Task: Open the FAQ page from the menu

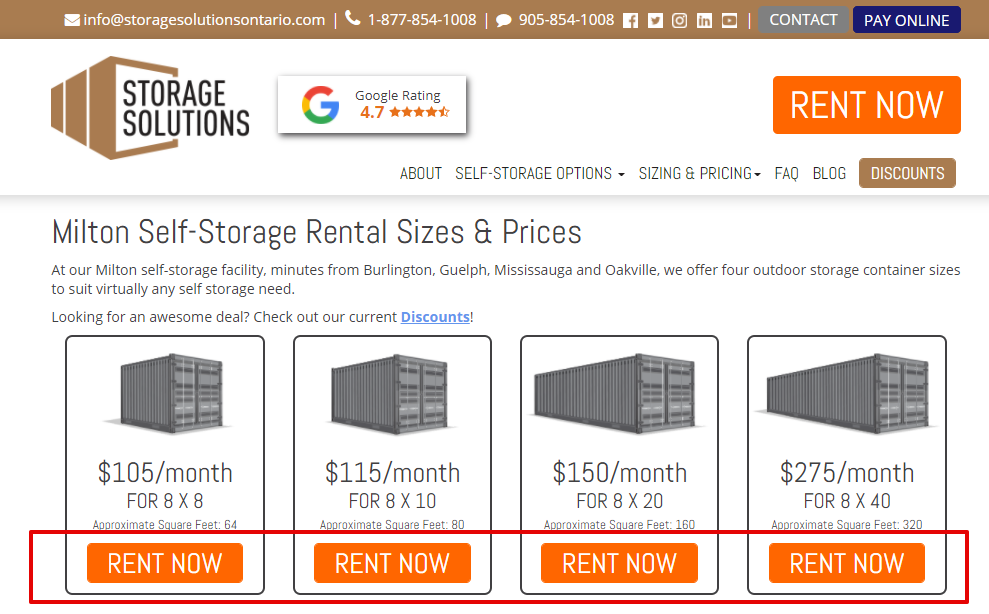Action: tap(786, 173)
